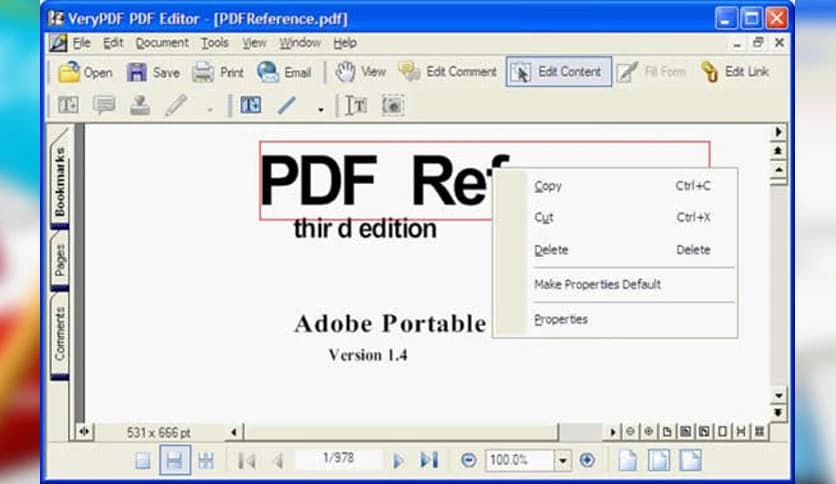Open the View menu

coord(254,43)
